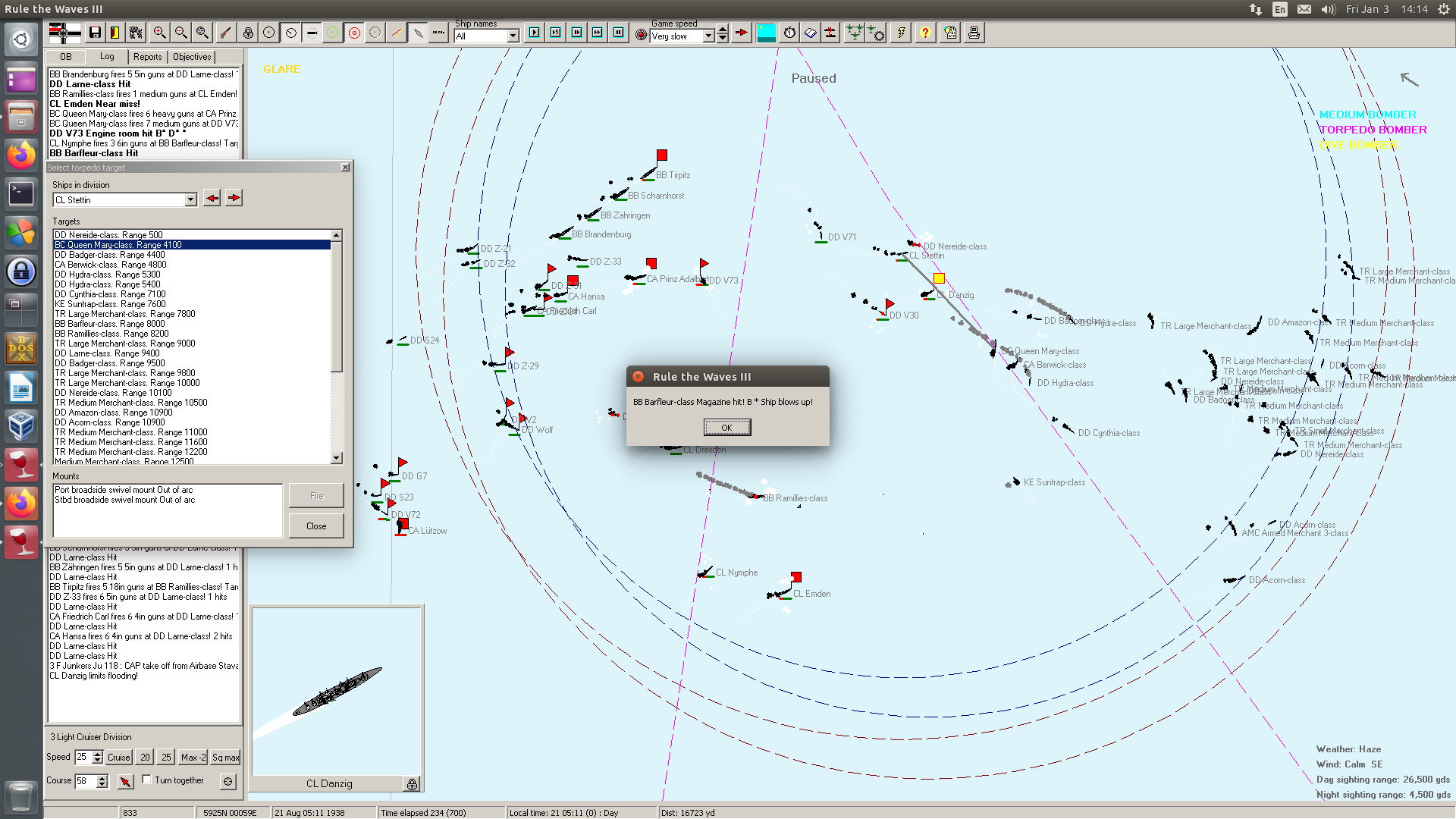Click the printer icon in toolbar

pyautogui.click(x=974, y=33)
